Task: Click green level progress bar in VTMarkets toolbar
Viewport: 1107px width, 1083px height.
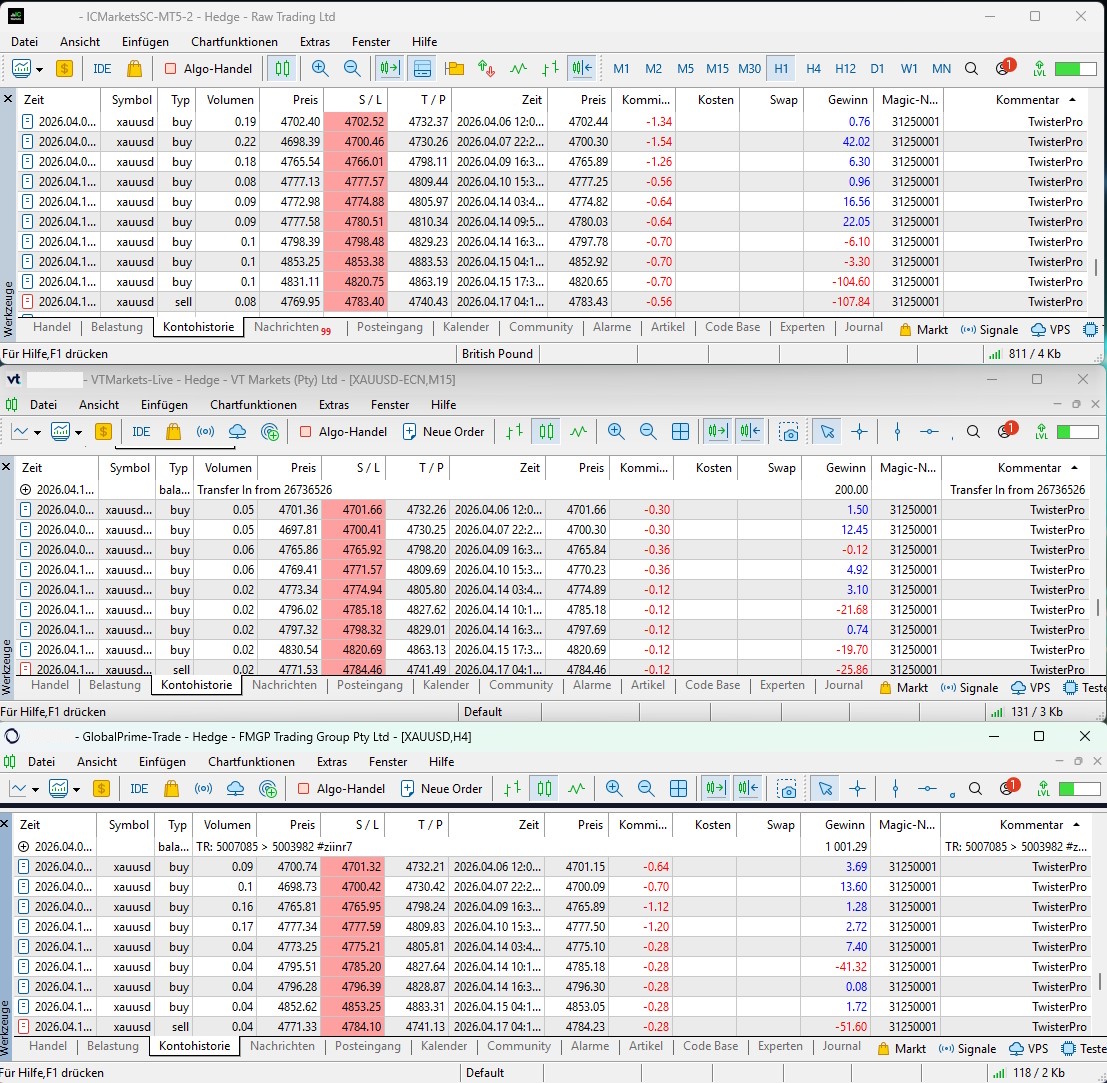Action: 1077,431
